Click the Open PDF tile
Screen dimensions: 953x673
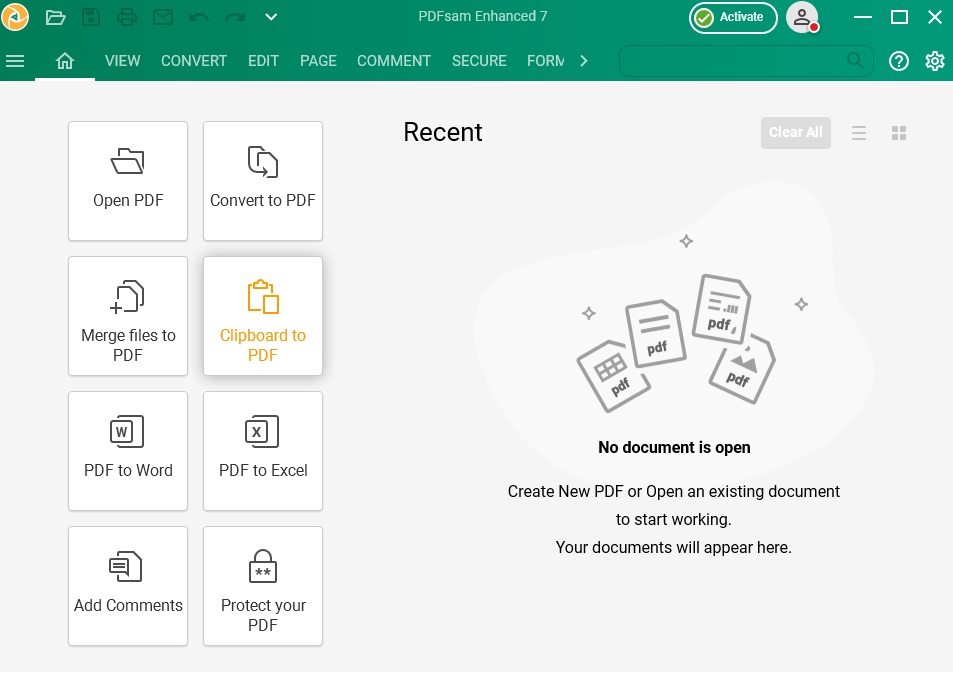click(128, 181)
